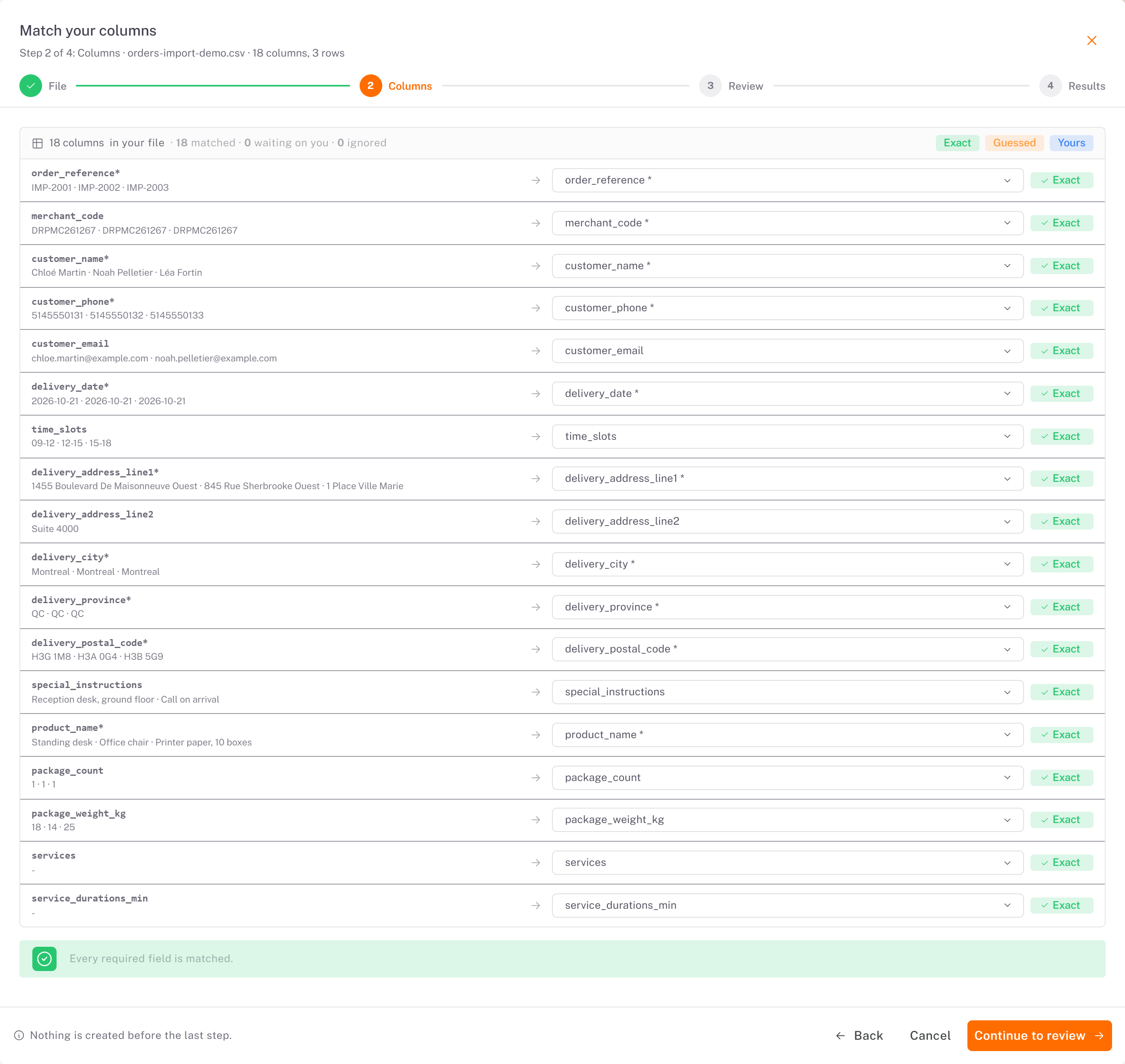Click the table grid icon beside 18 columns
This screenshot has width=1125, height=1064.
[x=38, y=143]
